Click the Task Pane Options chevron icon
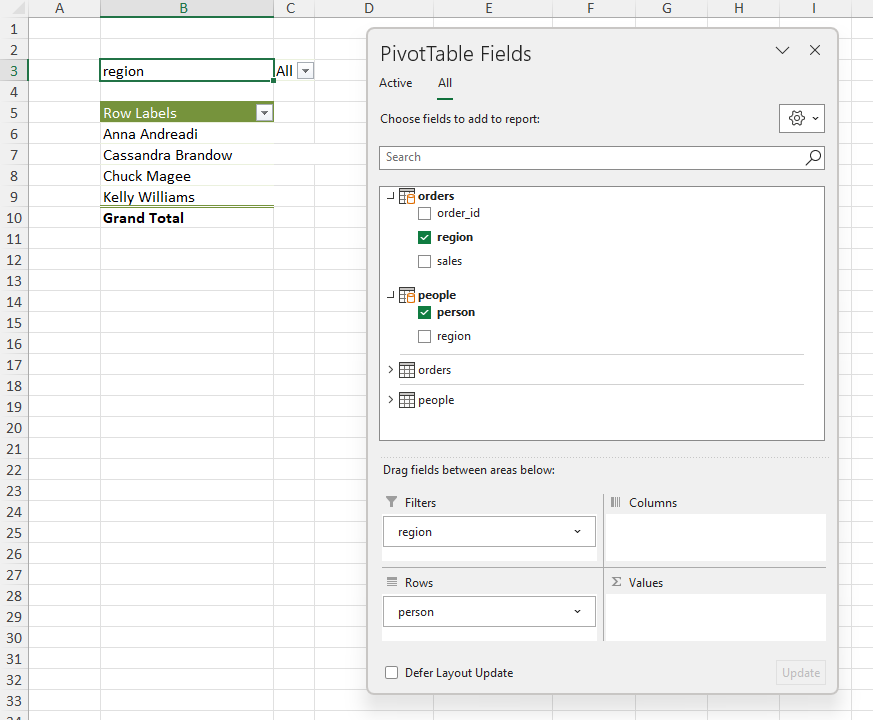This screenshot has height=720, width=873. [x=782, y=51]
